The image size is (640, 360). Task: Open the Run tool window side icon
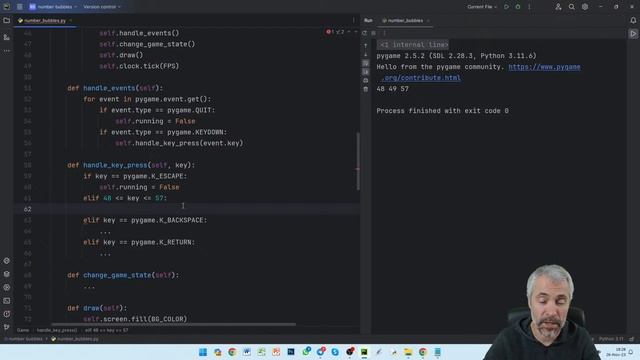coord(633,34)
